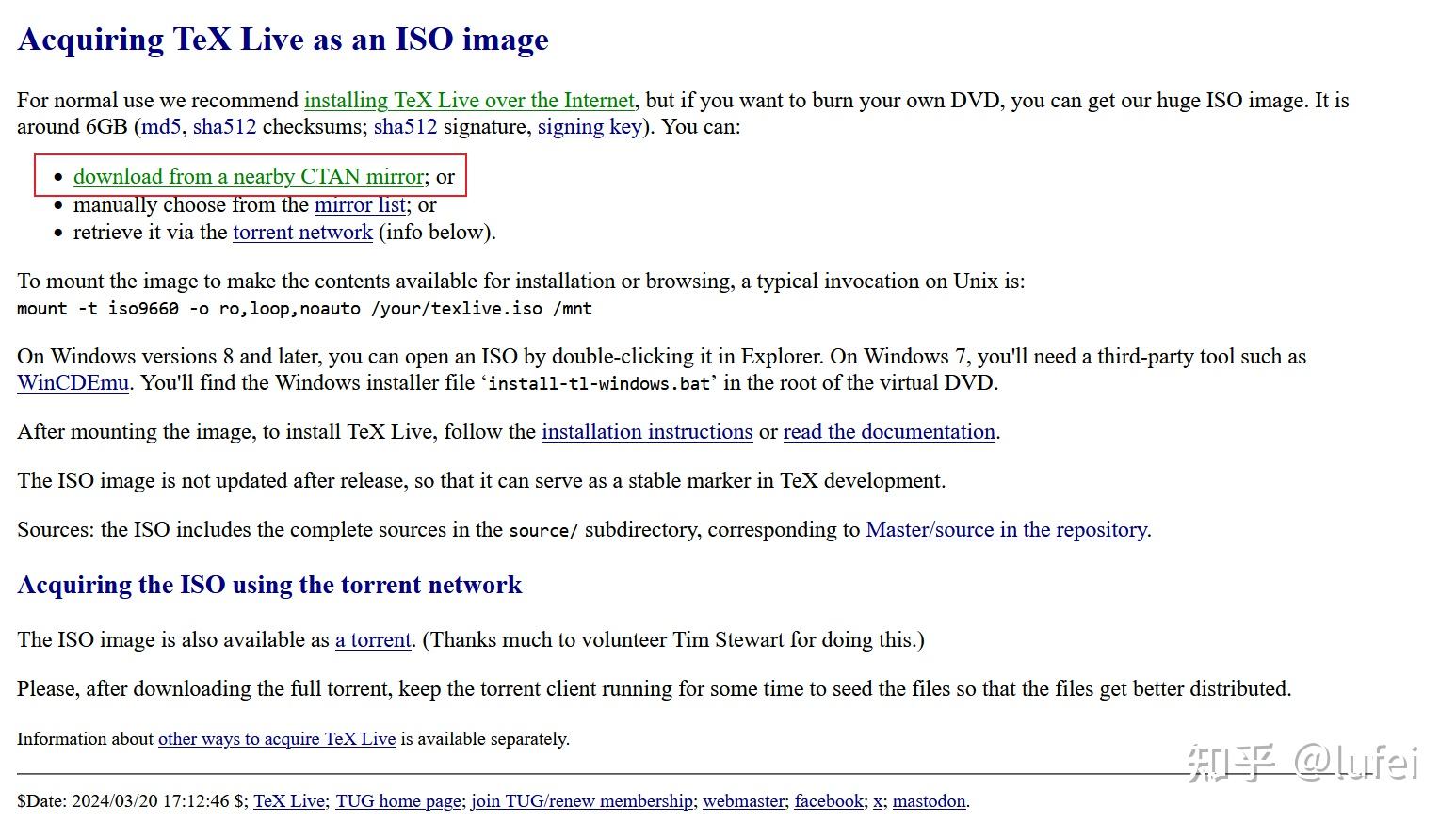Go to TeX Live footer link
This screenshot has height=822, width=1456.
click(289, 801)
